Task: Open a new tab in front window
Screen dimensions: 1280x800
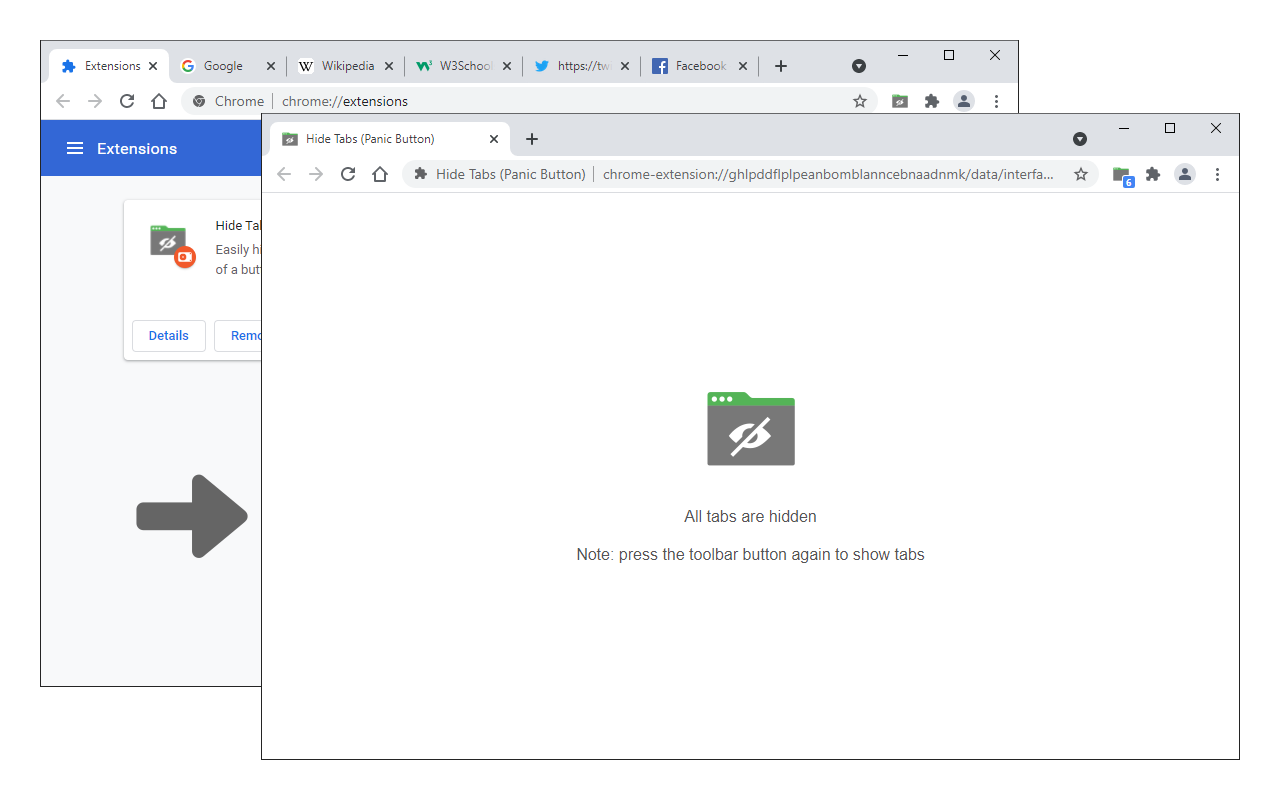Action: click(x=532, y=139)
